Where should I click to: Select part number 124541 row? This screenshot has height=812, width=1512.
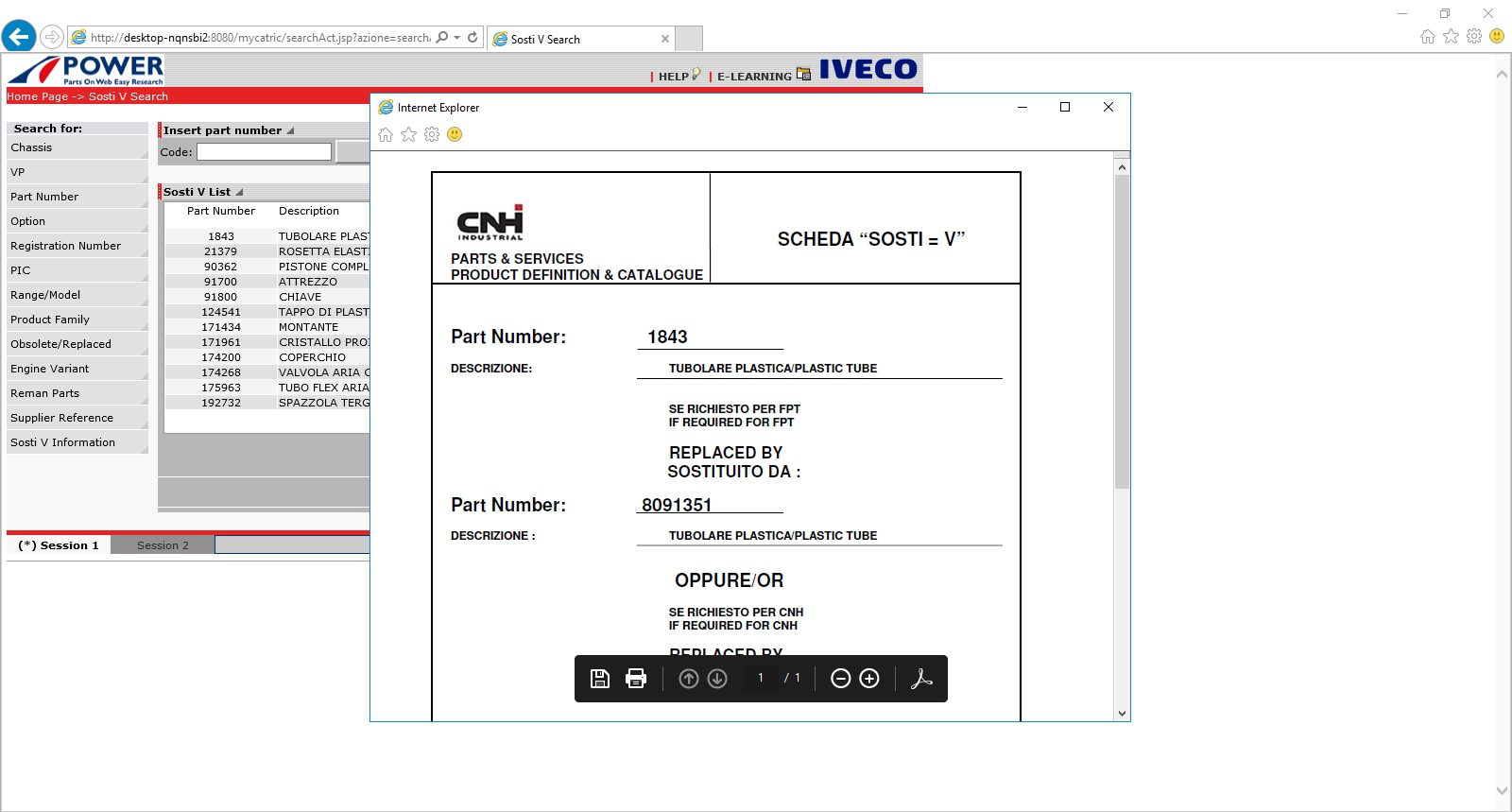coord(267,312)
